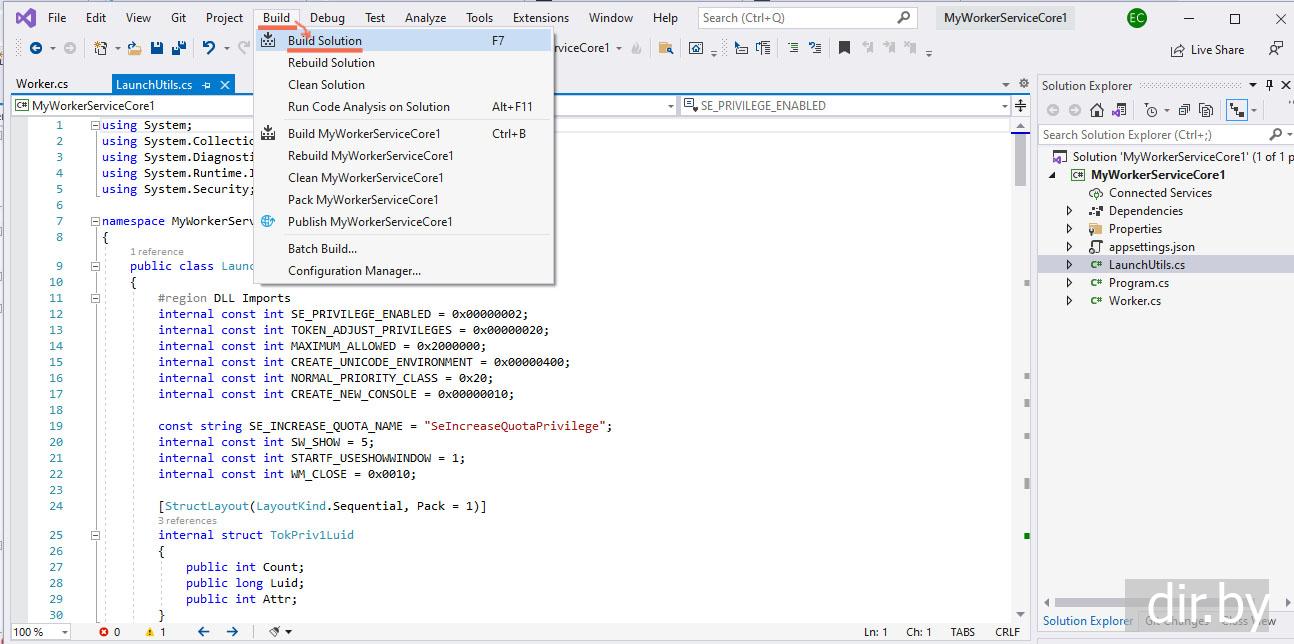
Task: Click the Undo toolbar icon
Action: [208, 48]
